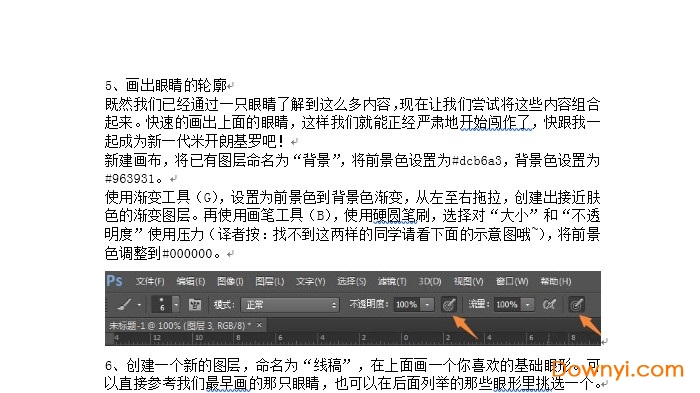
Task: Click the 模式: label text
Action: [224, 305]
